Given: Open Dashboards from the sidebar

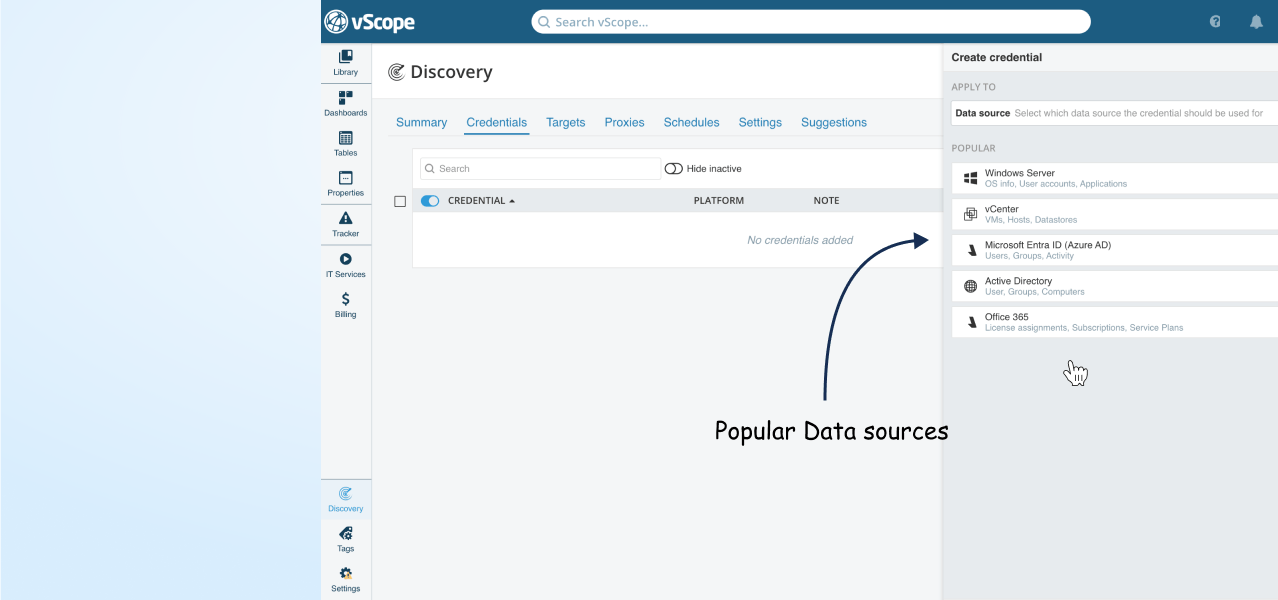Looking at the screenshot, I should pyautogui.click(x=346, y=104).
